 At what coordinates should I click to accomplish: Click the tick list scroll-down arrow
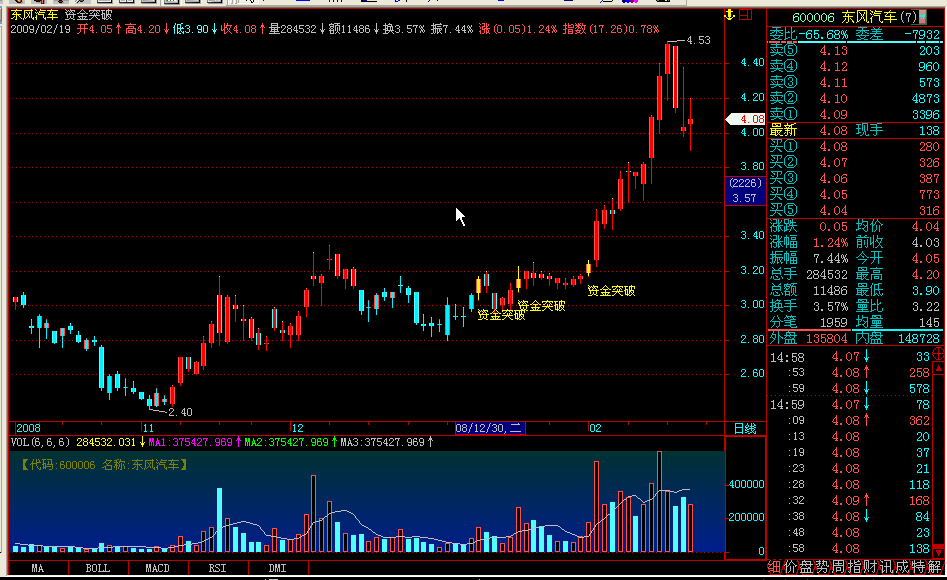point(939,551)
